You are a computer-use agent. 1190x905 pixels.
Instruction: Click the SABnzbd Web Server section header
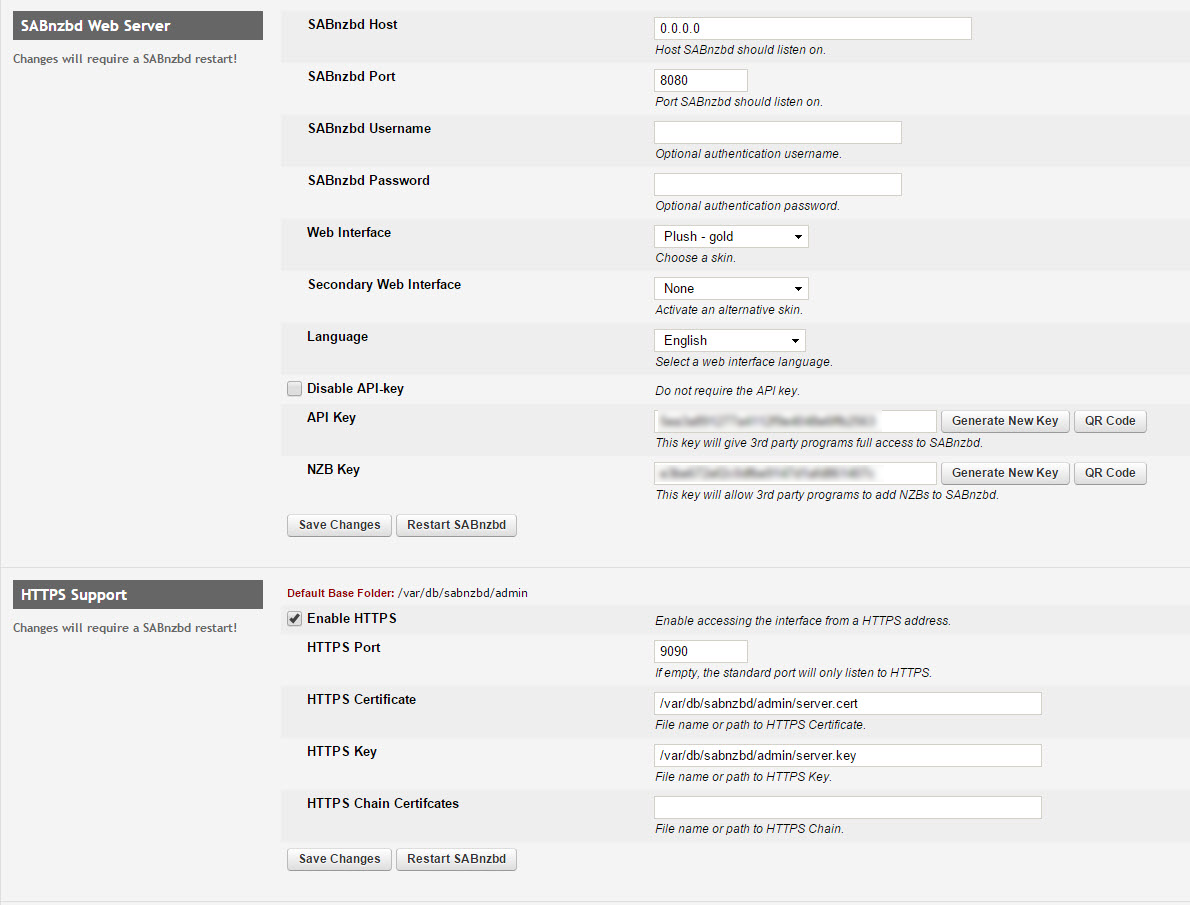tap(138, 26)
